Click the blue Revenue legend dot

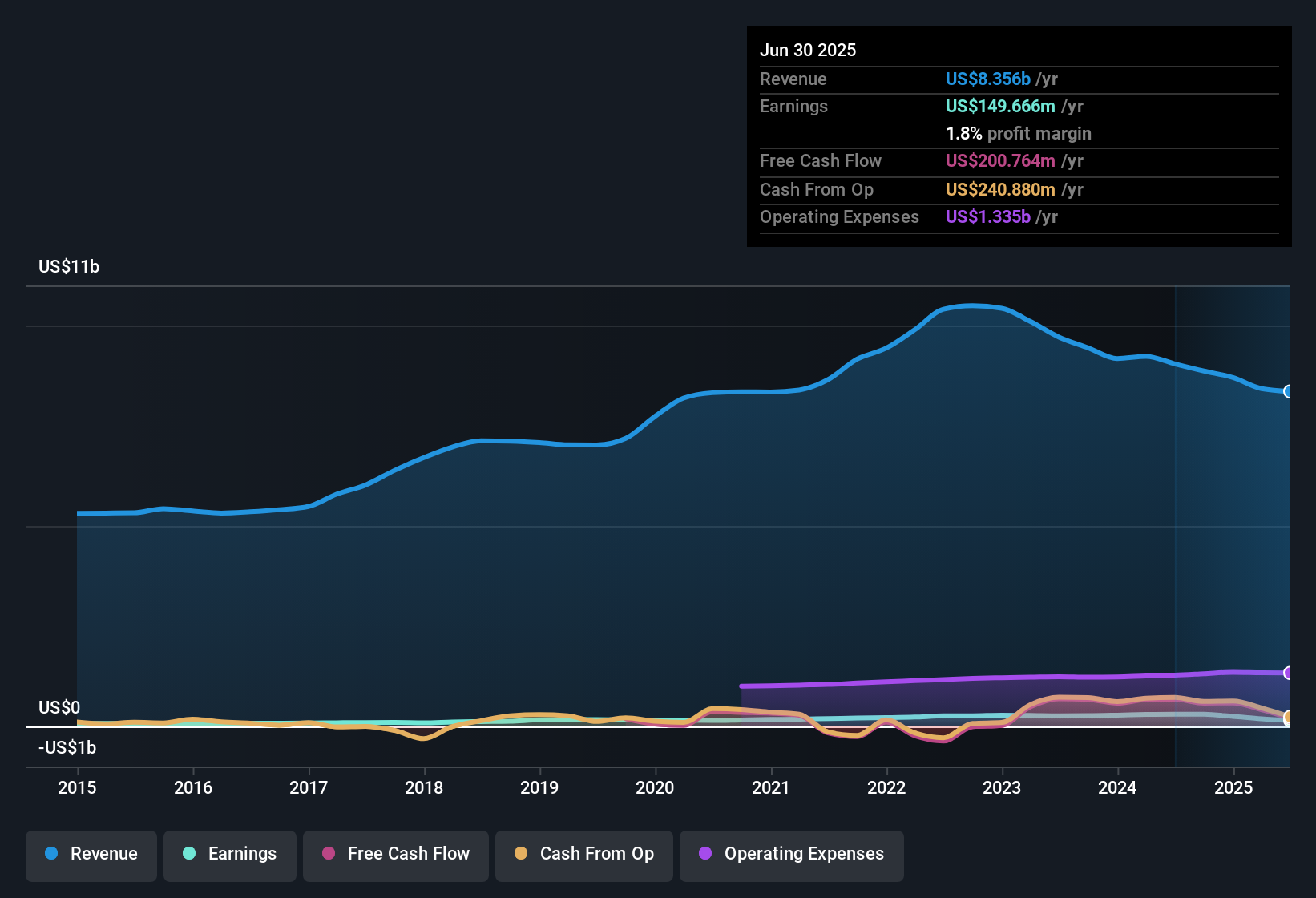pyautogui.click(x=50, y=854)
